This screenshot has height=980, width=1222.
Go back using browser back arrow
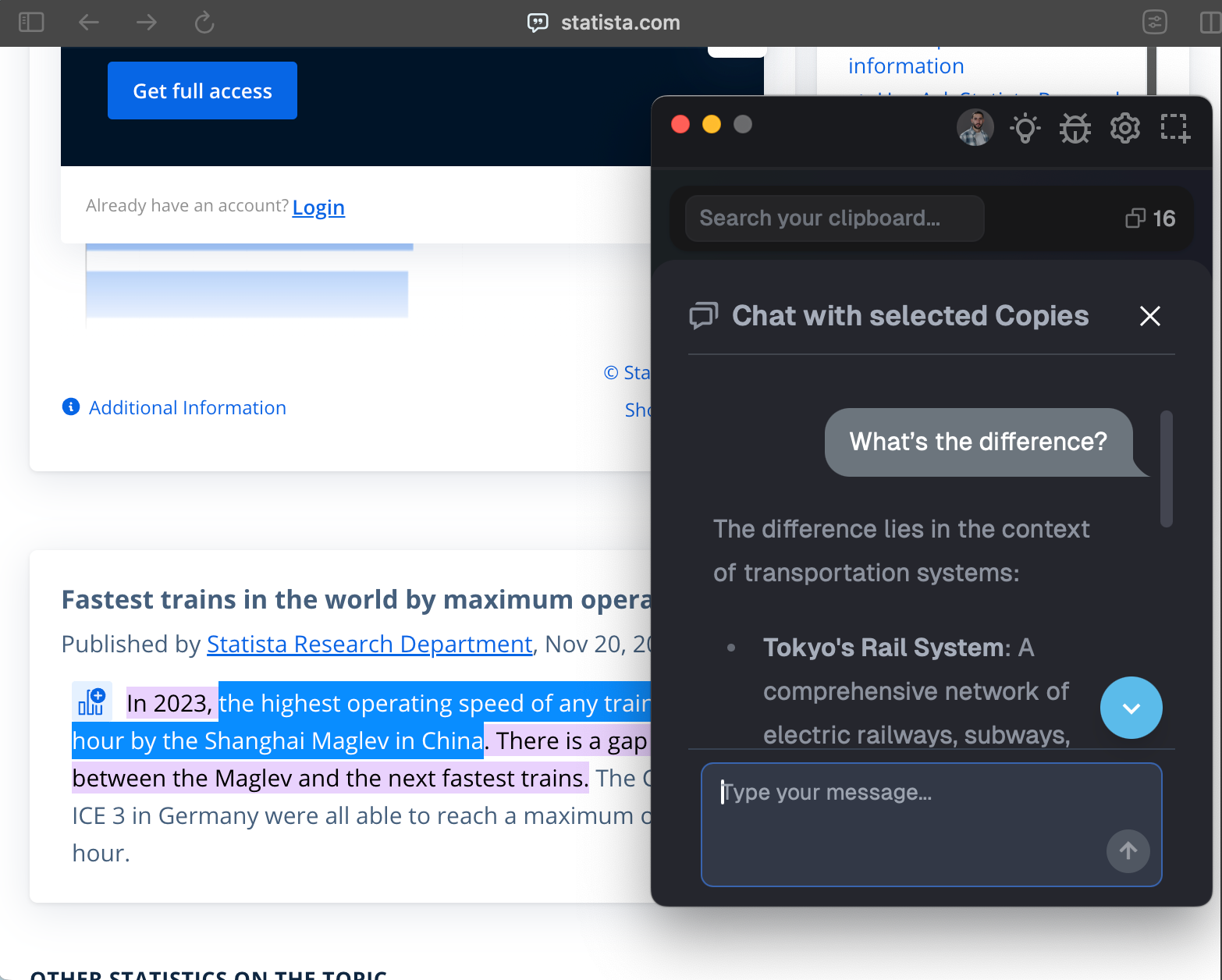(89, 22)
